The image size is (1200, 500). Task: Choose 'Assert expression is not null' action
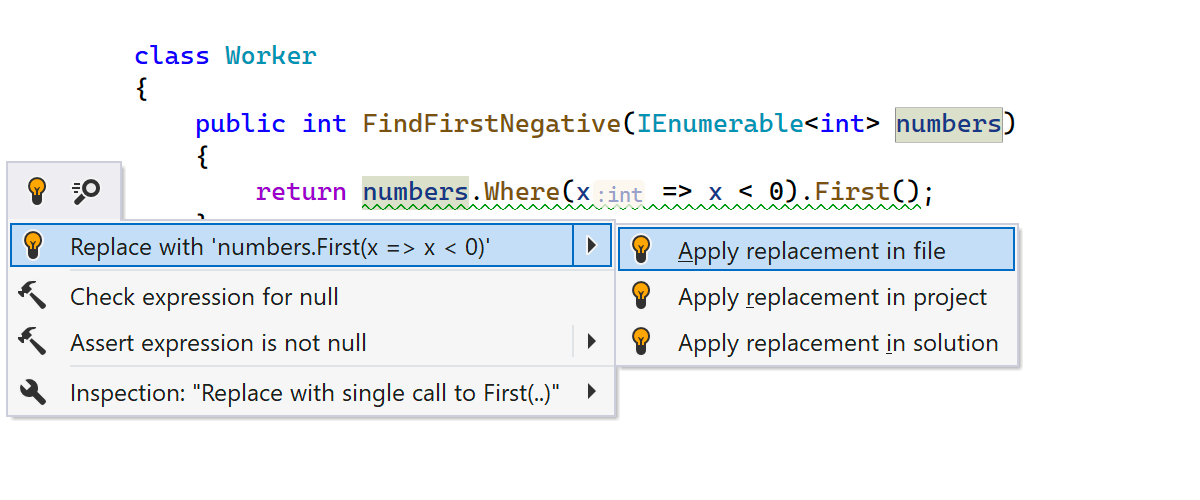point(218,343)
